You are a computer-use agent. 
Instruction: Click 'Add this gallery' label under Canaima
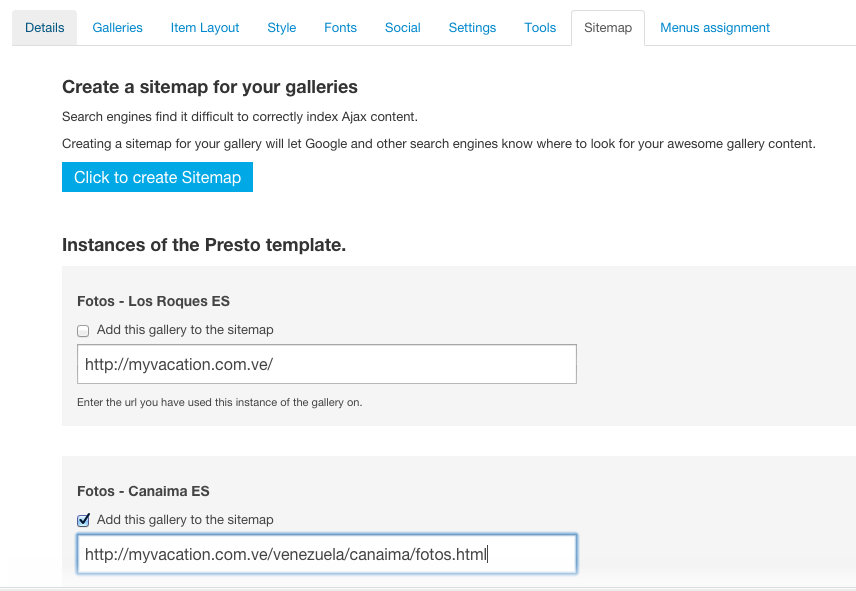point(185,520)
